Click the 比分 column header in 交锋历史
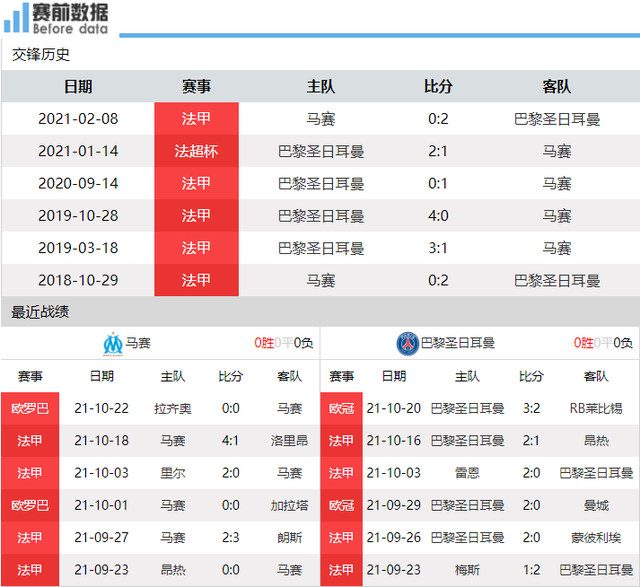Viewport: 640px width, 587px height. pos(438,87)
